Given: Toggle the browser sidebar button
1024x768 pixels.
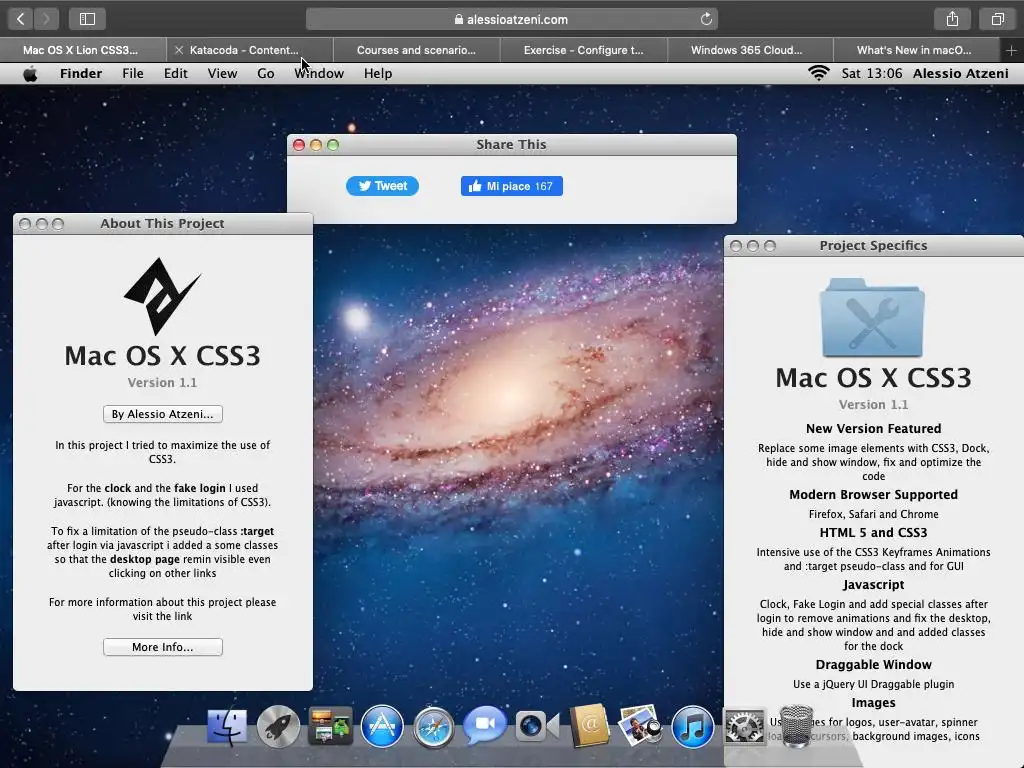Looking at the screenshot, I should point(87,19).
